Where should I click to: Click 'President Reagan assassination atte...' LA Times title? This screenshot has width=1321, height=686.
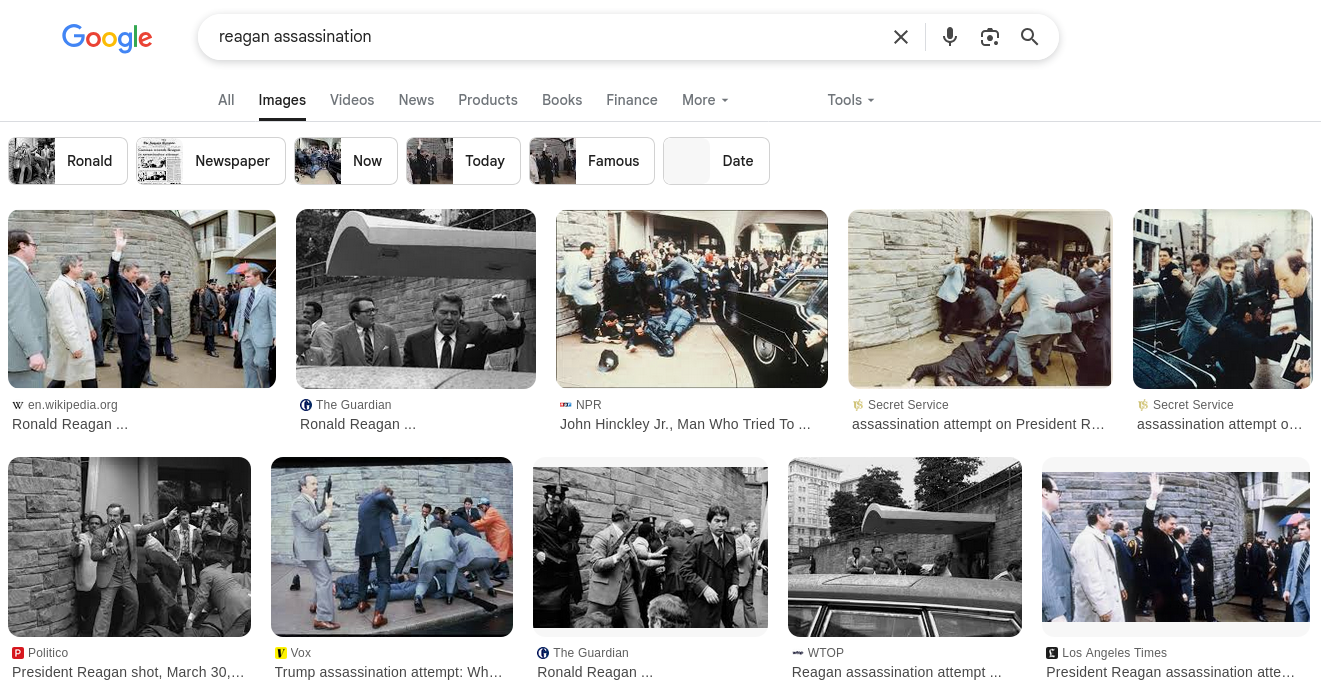1170,672
